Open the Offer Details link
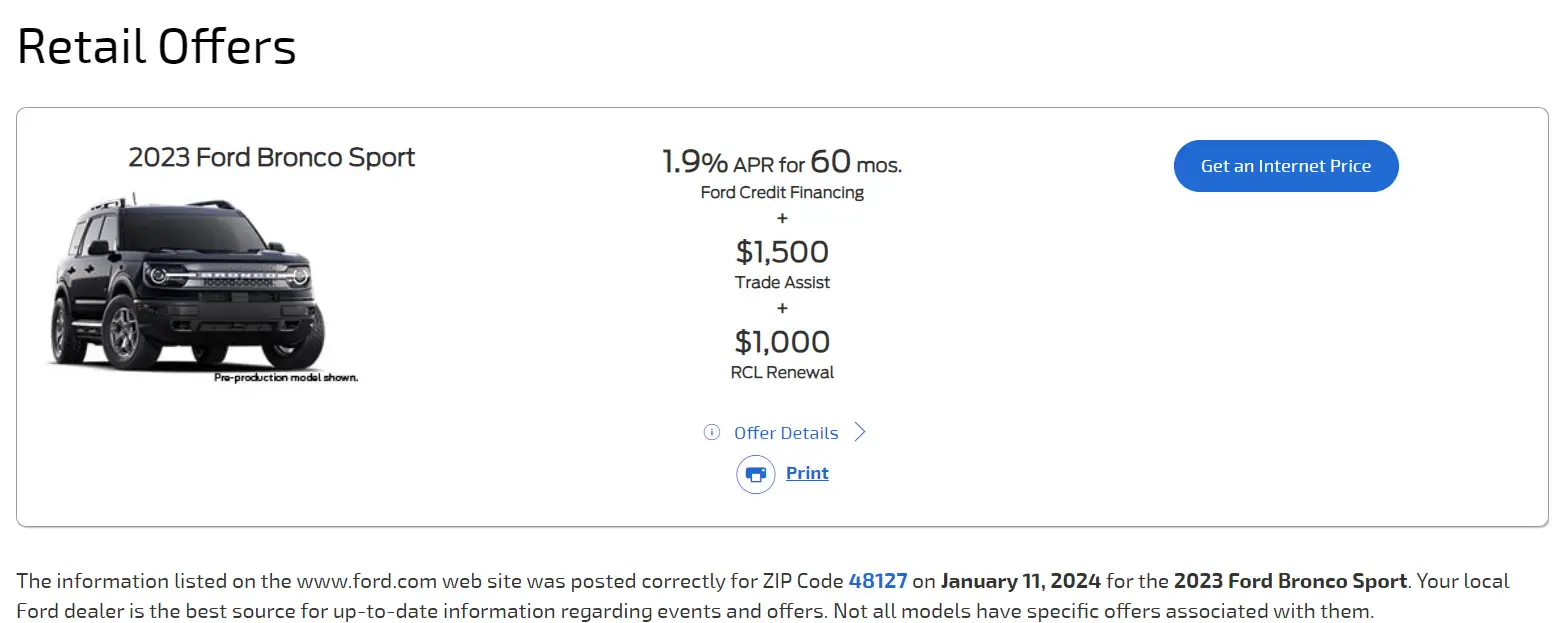 (786, 433)
